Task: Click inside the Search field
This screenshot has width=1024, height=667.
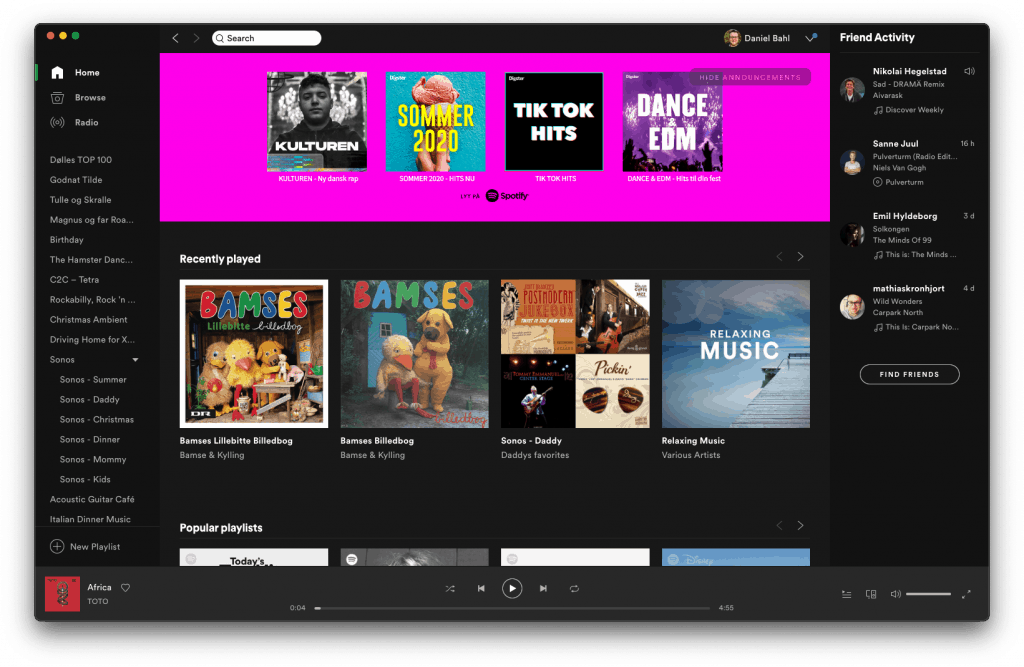Action: coord(266,38)
